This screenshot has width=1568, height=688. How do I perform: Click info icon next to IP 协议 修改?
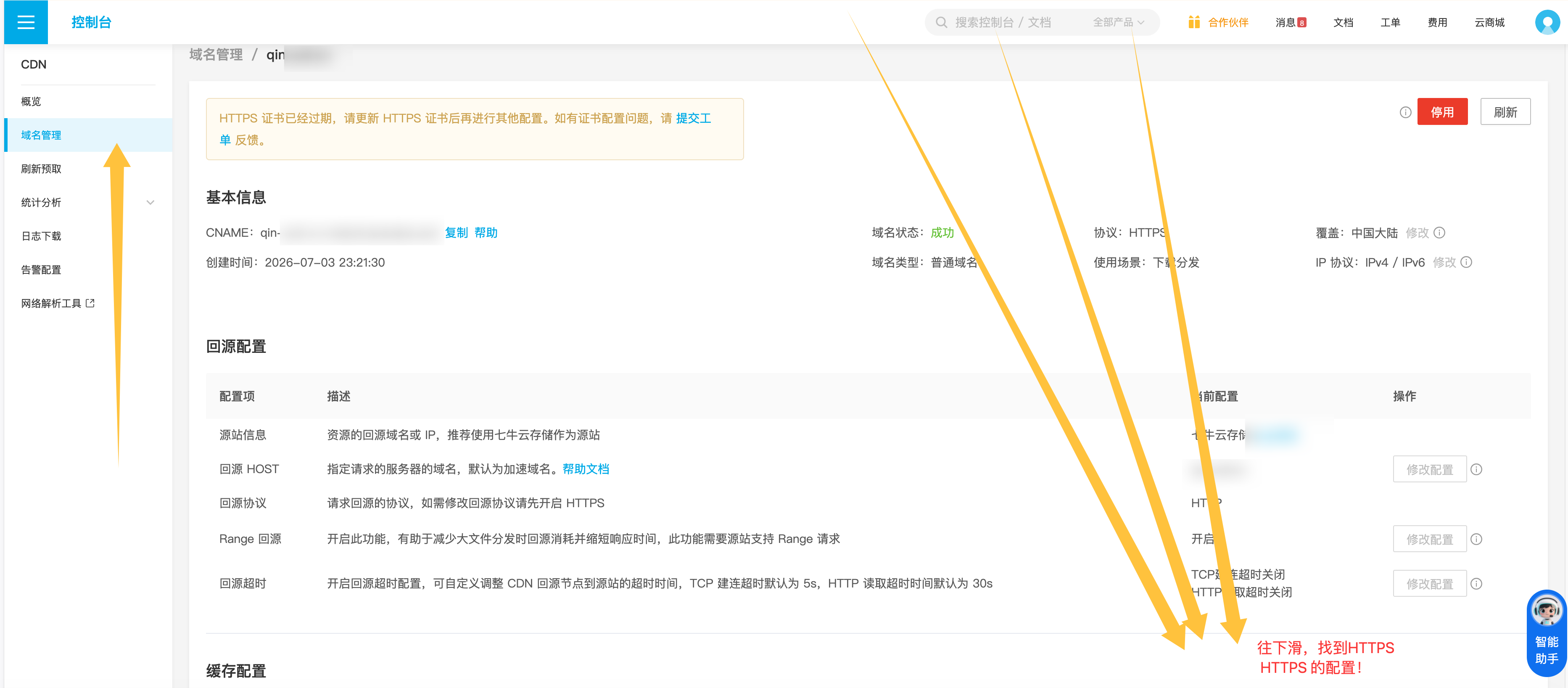pyautogui.click(x=1466, y=262)
